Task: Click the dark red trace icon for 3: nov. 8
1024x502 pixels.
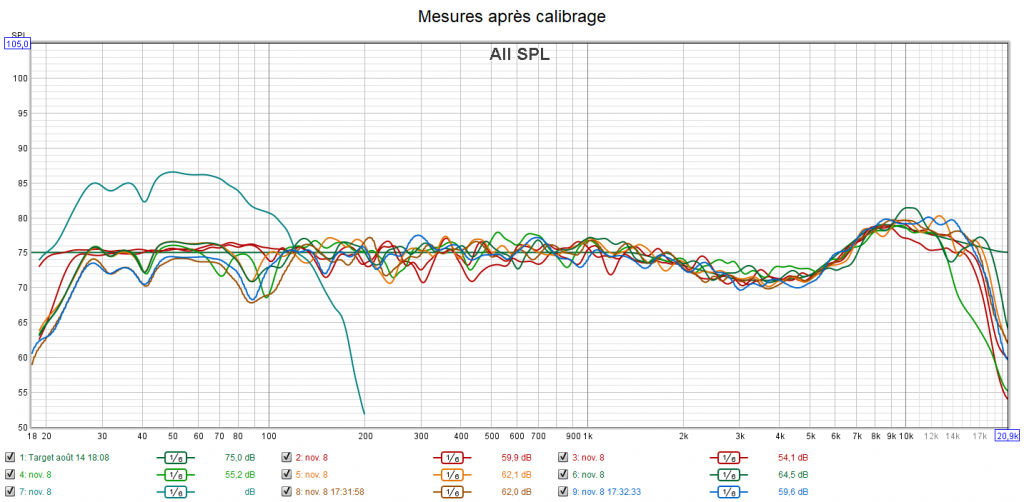Action: pyautogui.click(x=727, y=457)
